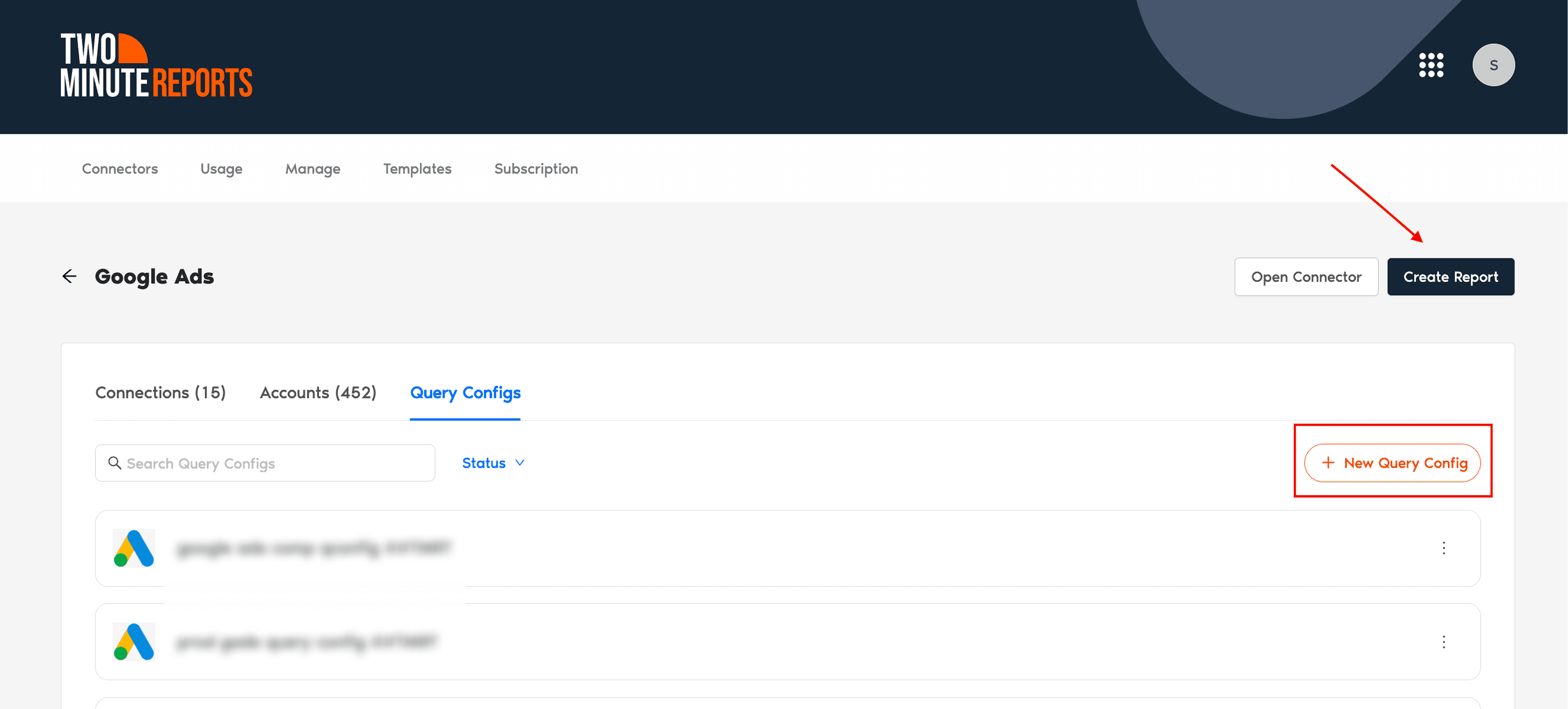Image resolution: width=1568 pixels, height=709 pixels.
Task: Click the user avatar labeled S
Action: tap(1492, 65)
